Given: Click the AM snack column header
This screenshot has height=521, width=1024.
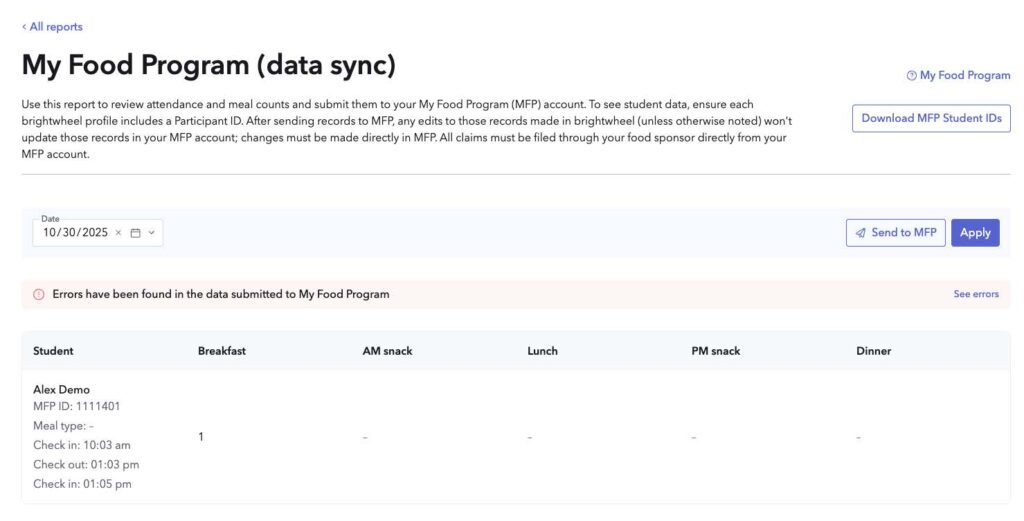Looking at the screenshot, I should (387, 351).
